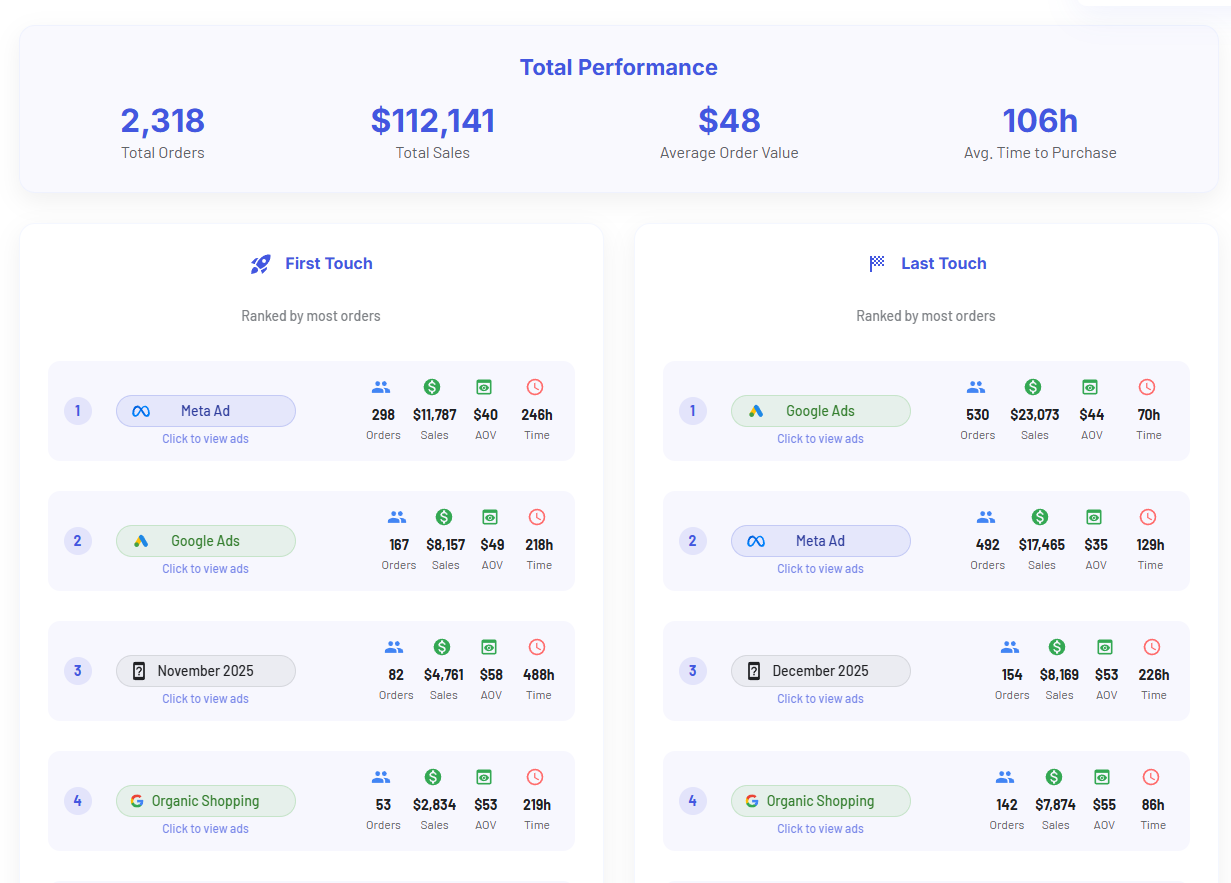Click the Google Ads logo in Last Touch rank 1
The width and height of the screenshot is (1231, 883).
756,411
